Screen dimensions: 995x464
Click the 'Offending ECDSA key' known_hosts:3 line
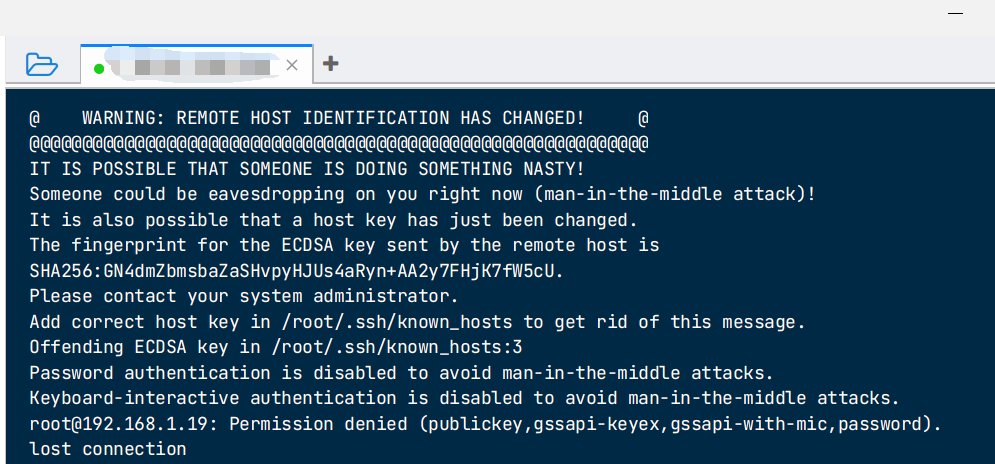click(275, 347)
